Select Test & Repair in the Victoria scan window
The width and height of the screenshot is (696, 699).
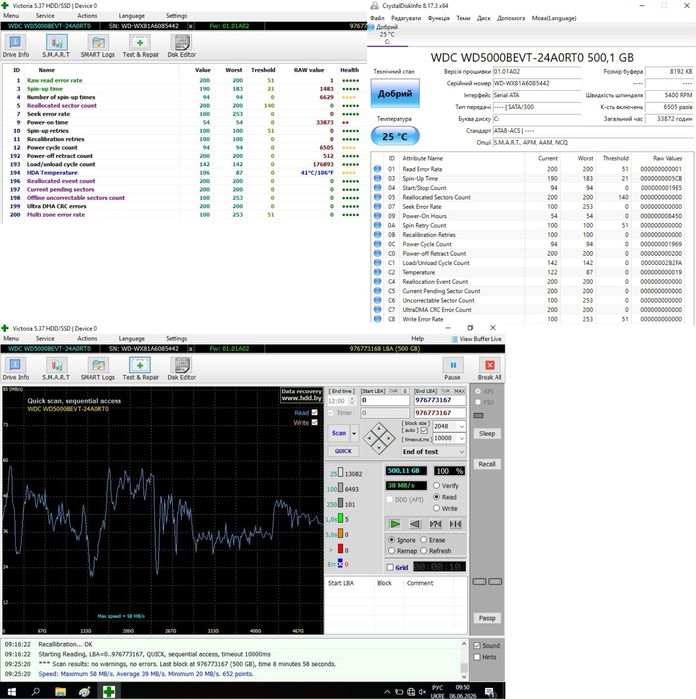tap(140, 369)
